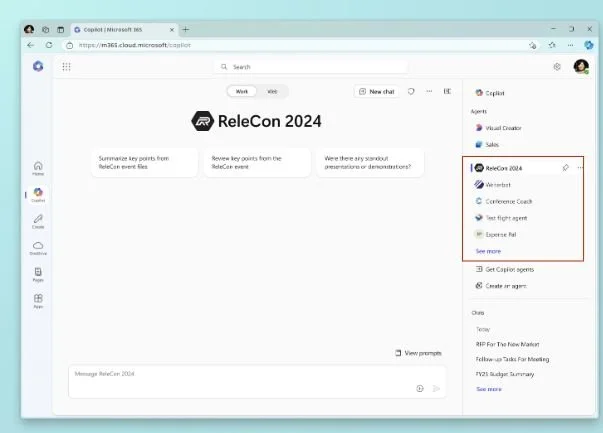The width and height of the screenshot is (603, 433).
Task: Open OneDrive in left sidebar
Action: point(38,248)
